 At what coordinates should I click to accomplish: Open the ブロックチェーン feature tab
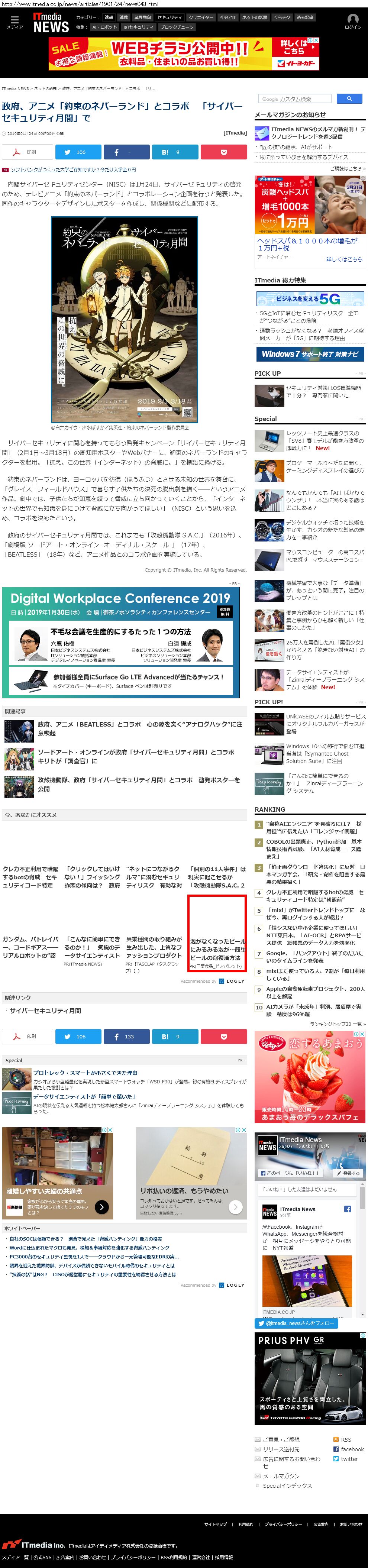coord(177,28)
